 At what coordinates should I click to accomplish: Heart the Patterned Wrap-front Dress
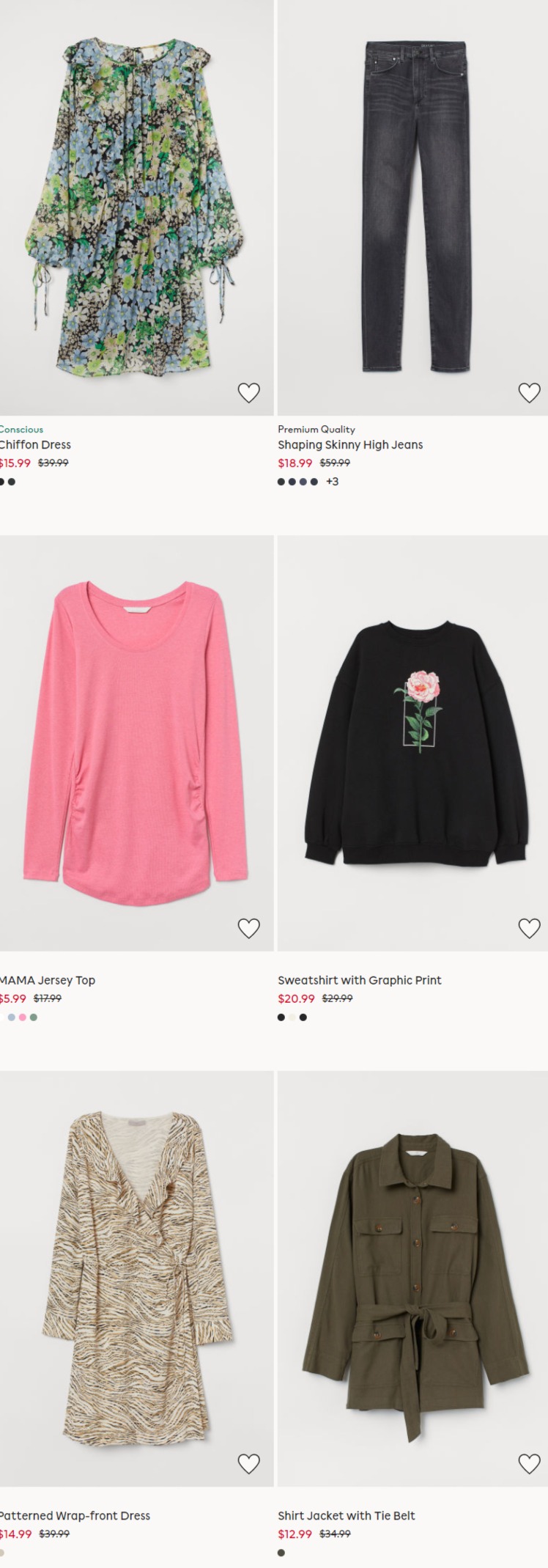click(249, 1464)
